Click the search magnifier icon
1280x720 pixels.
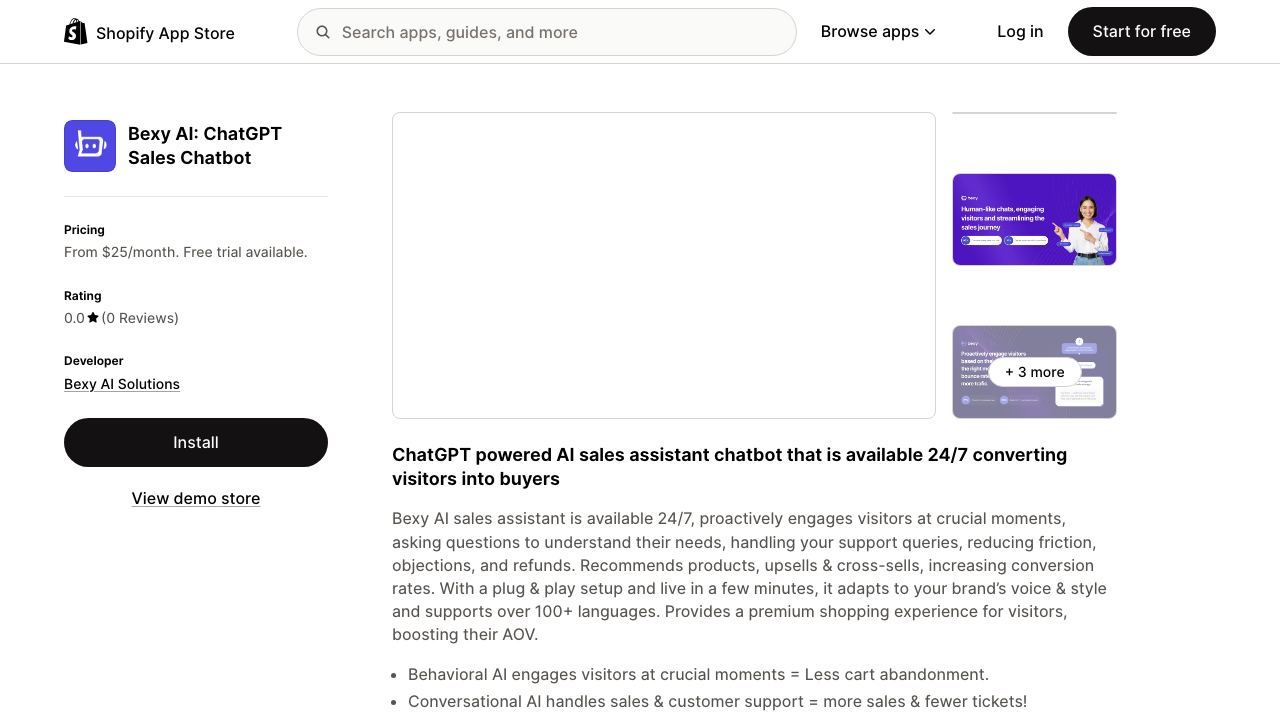click(323, 32)
